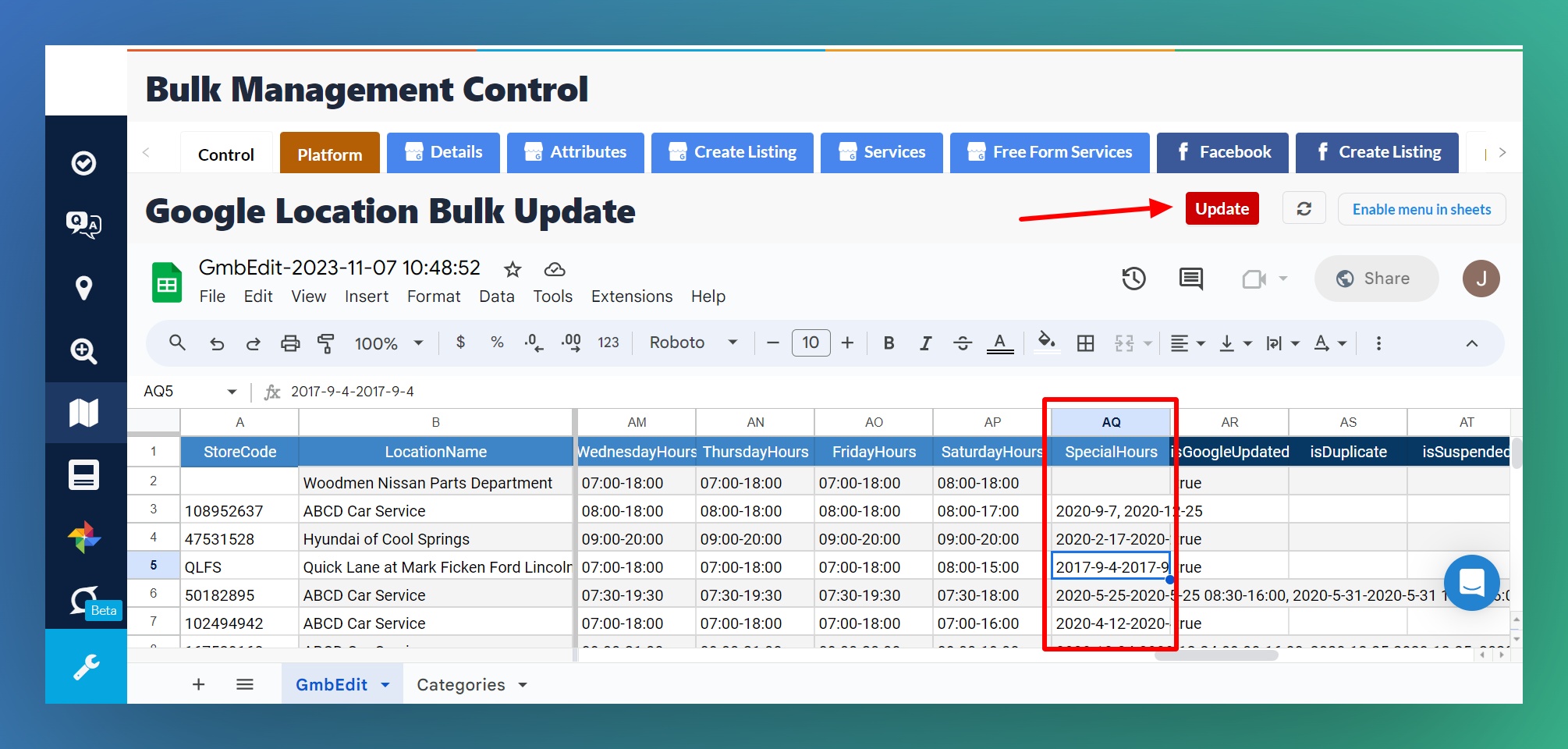Decrease decimal places
The image size is (1568, 749).
[534, 343]
